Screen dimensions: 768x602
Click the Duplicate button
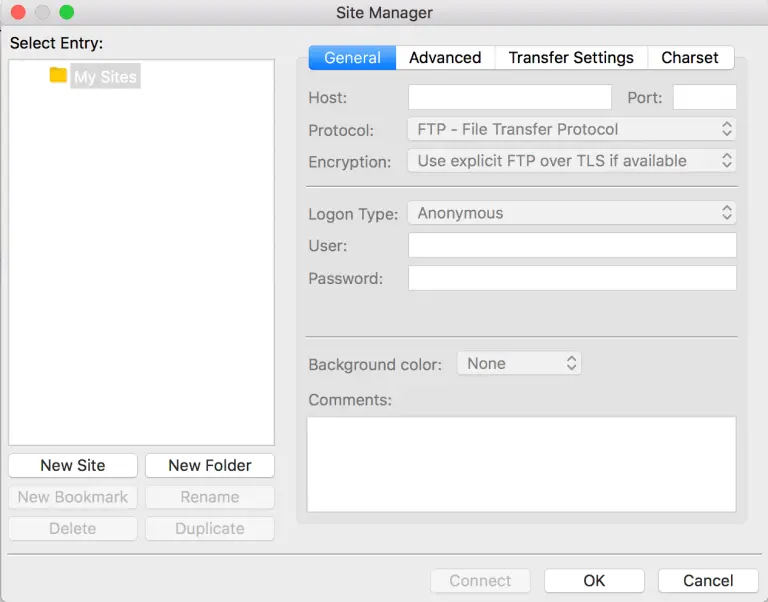pyautogui.click(x=210, y=529)
